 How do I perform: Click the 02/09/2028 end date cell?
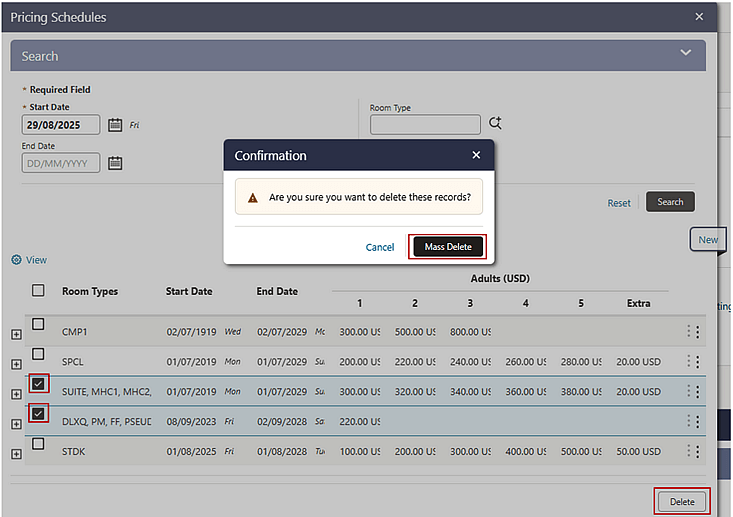click(282, 422)
